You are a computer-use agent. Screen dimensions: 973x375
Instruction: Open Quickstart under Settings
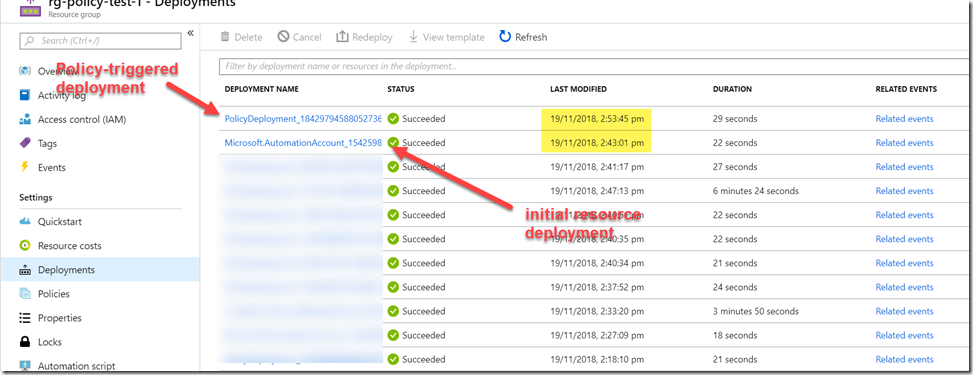60,222
